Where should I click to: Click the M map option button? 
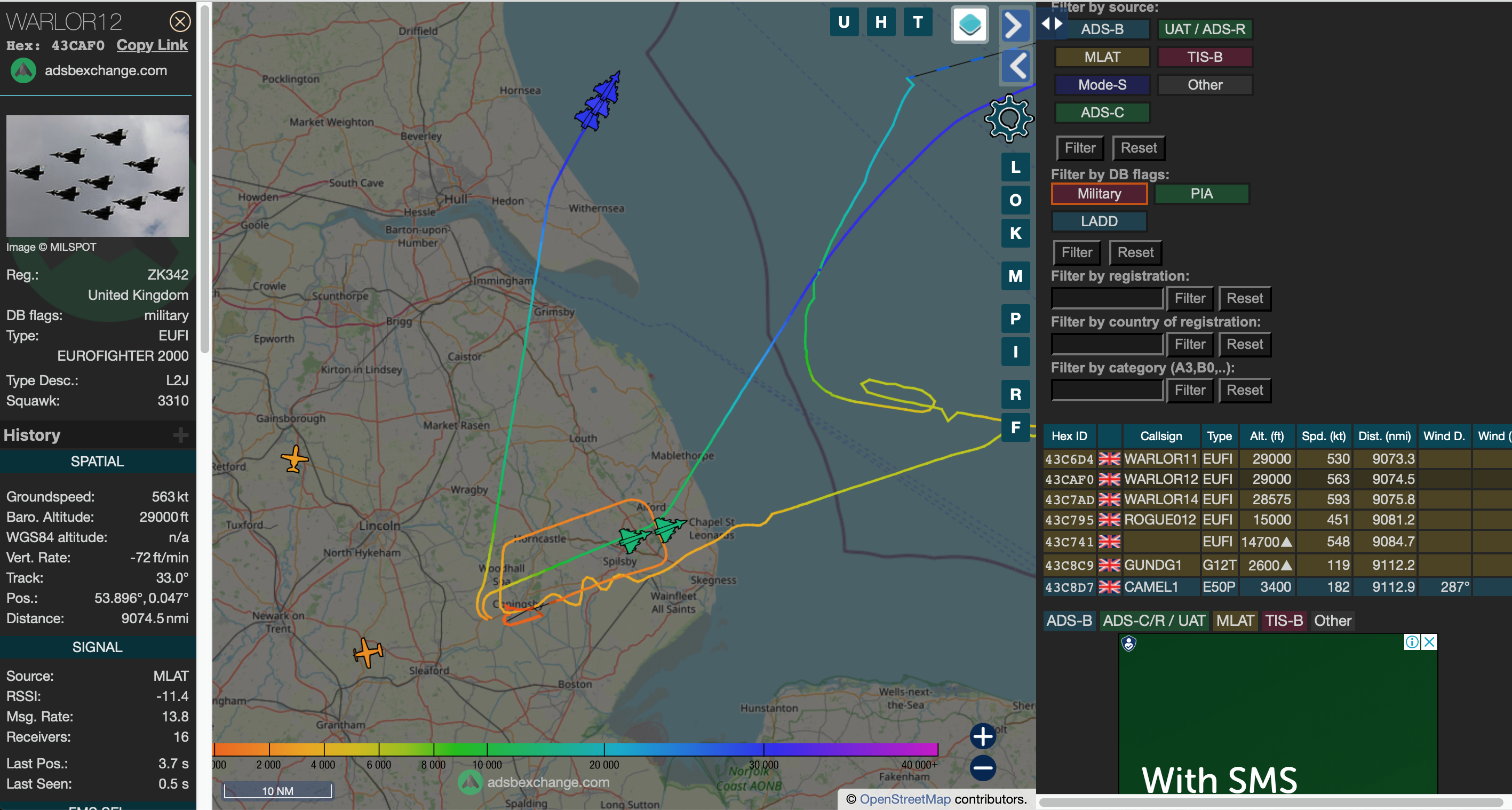[1015, 276]
